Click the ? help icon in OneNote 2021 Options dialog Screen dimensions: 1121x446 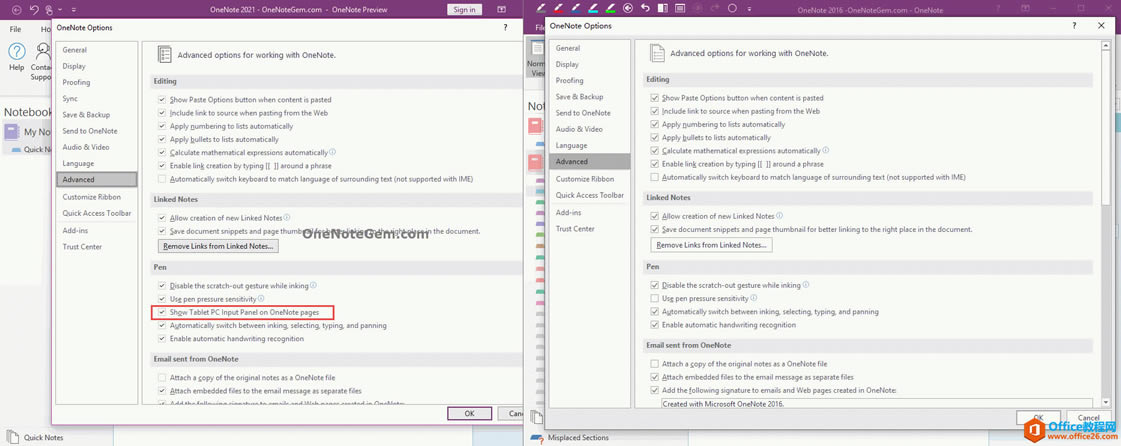pyautogui.click(x=505, y=28)
